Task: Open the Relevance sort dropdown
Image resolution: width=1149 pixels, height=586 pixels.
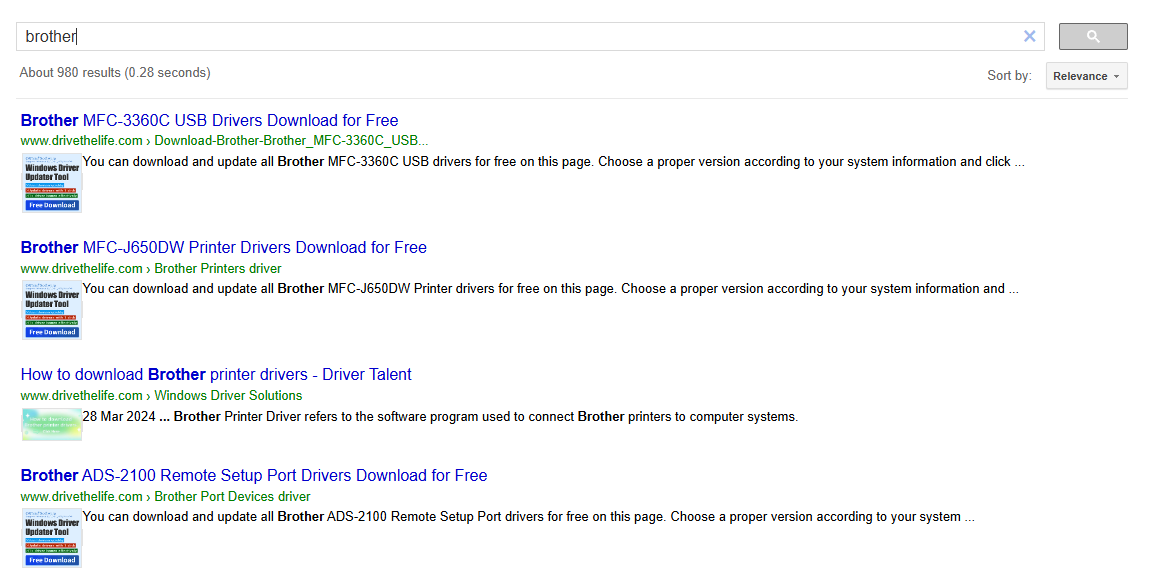Action: coord(1086,76)
